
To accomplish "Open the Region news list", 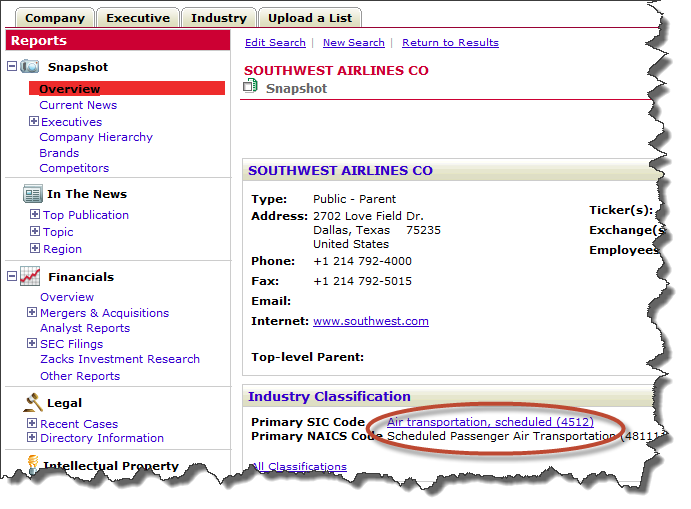I will point(62,249).
